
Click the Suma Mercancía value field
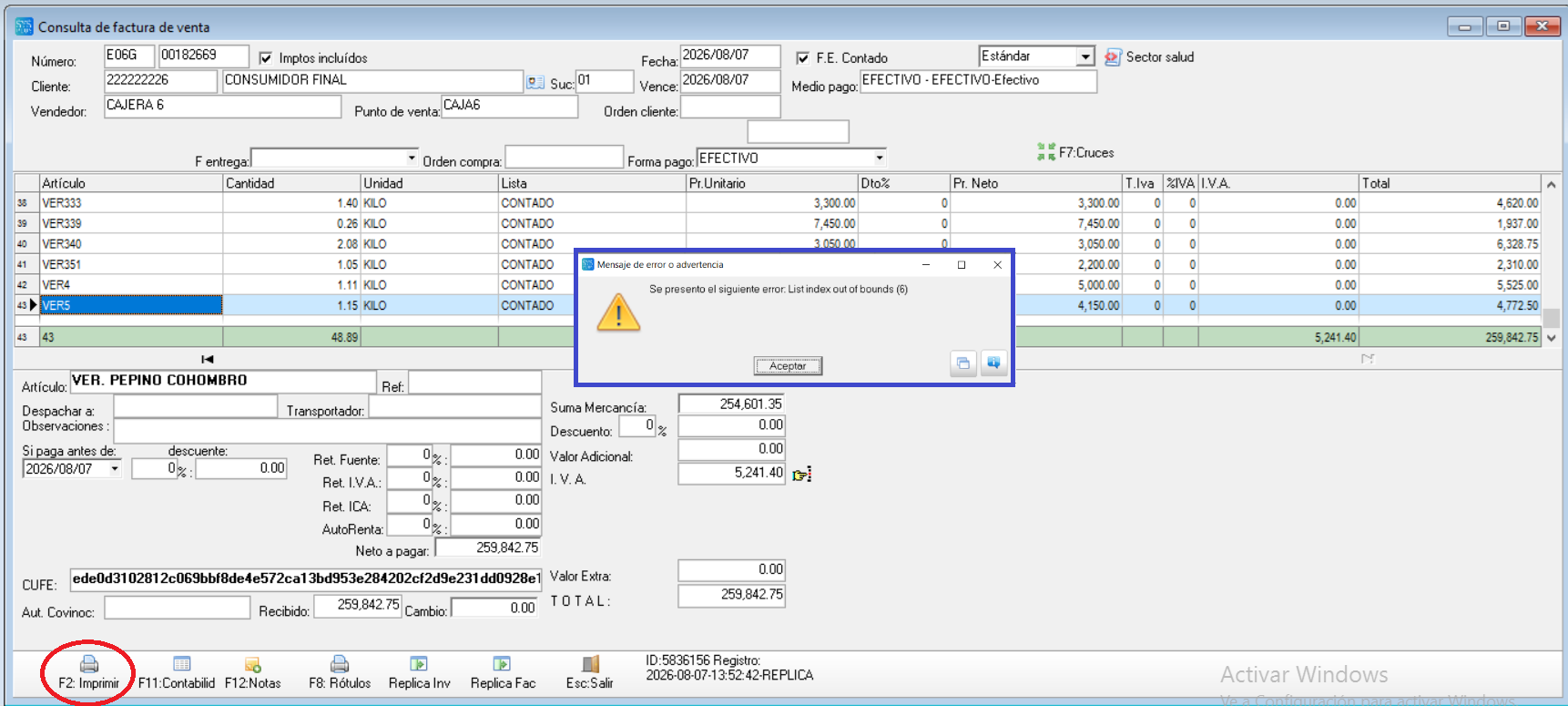click(x=731, y=404)
